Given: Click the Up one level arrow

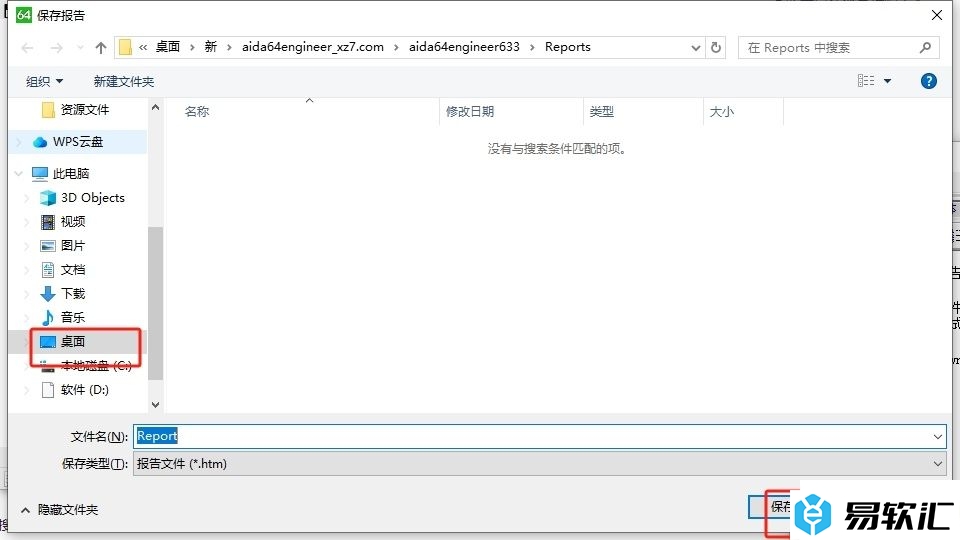Looking at the screenshot, I should click(101, 48).
